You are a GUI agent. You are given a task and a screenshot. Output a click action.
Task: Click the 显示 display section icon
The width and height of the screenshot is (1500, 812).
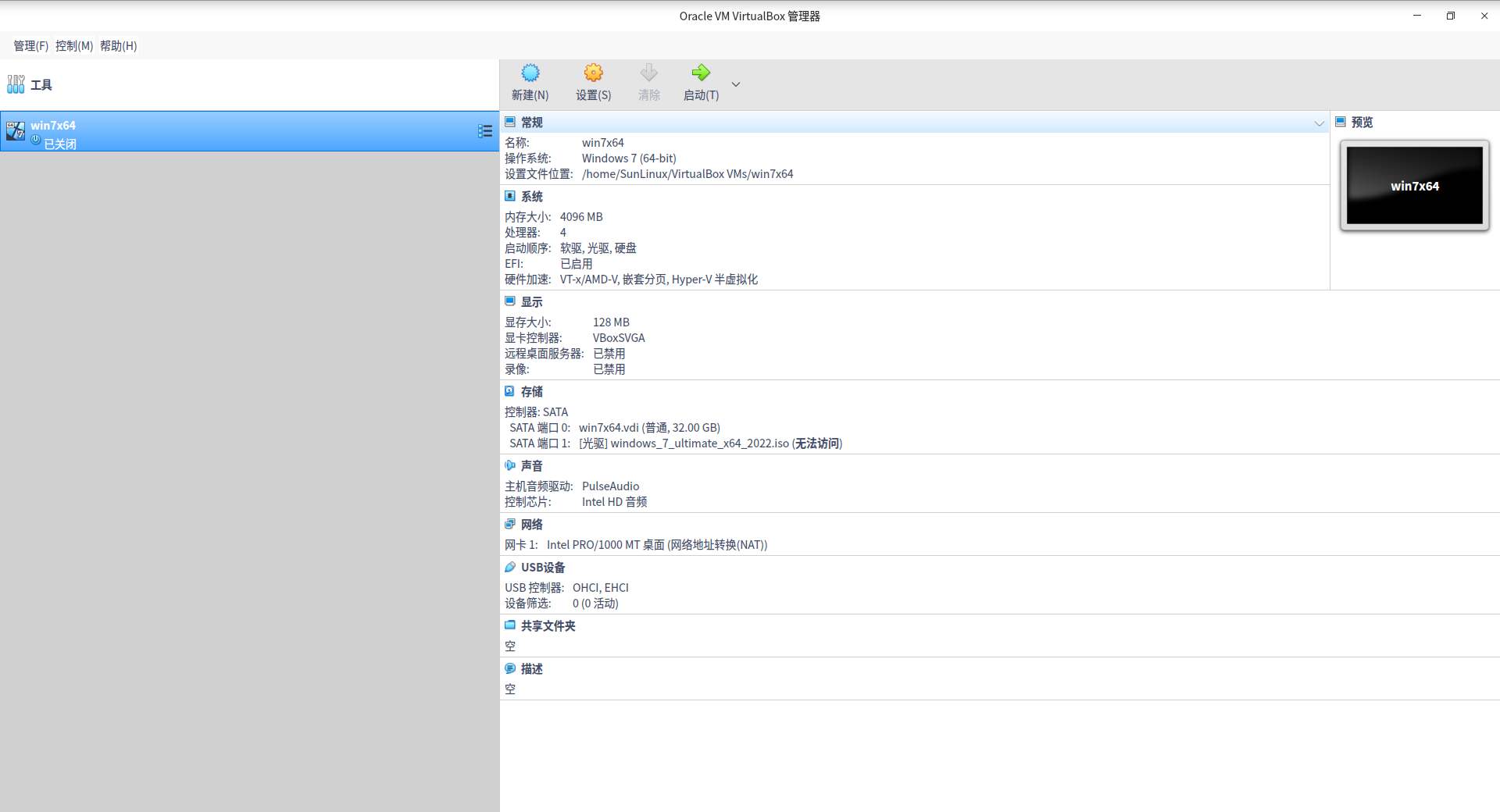pyautogui.click(x=510, y=301)
